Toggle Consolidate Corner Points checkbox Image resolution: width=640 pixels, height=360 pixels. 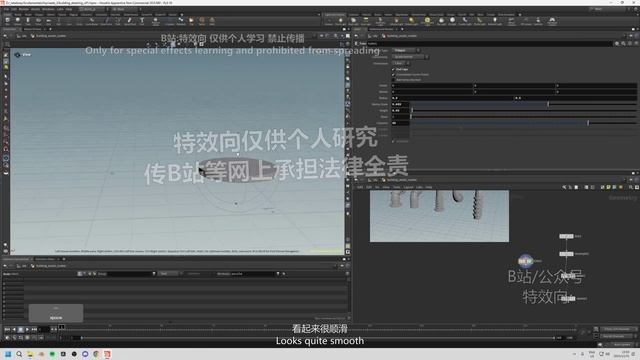394,75
